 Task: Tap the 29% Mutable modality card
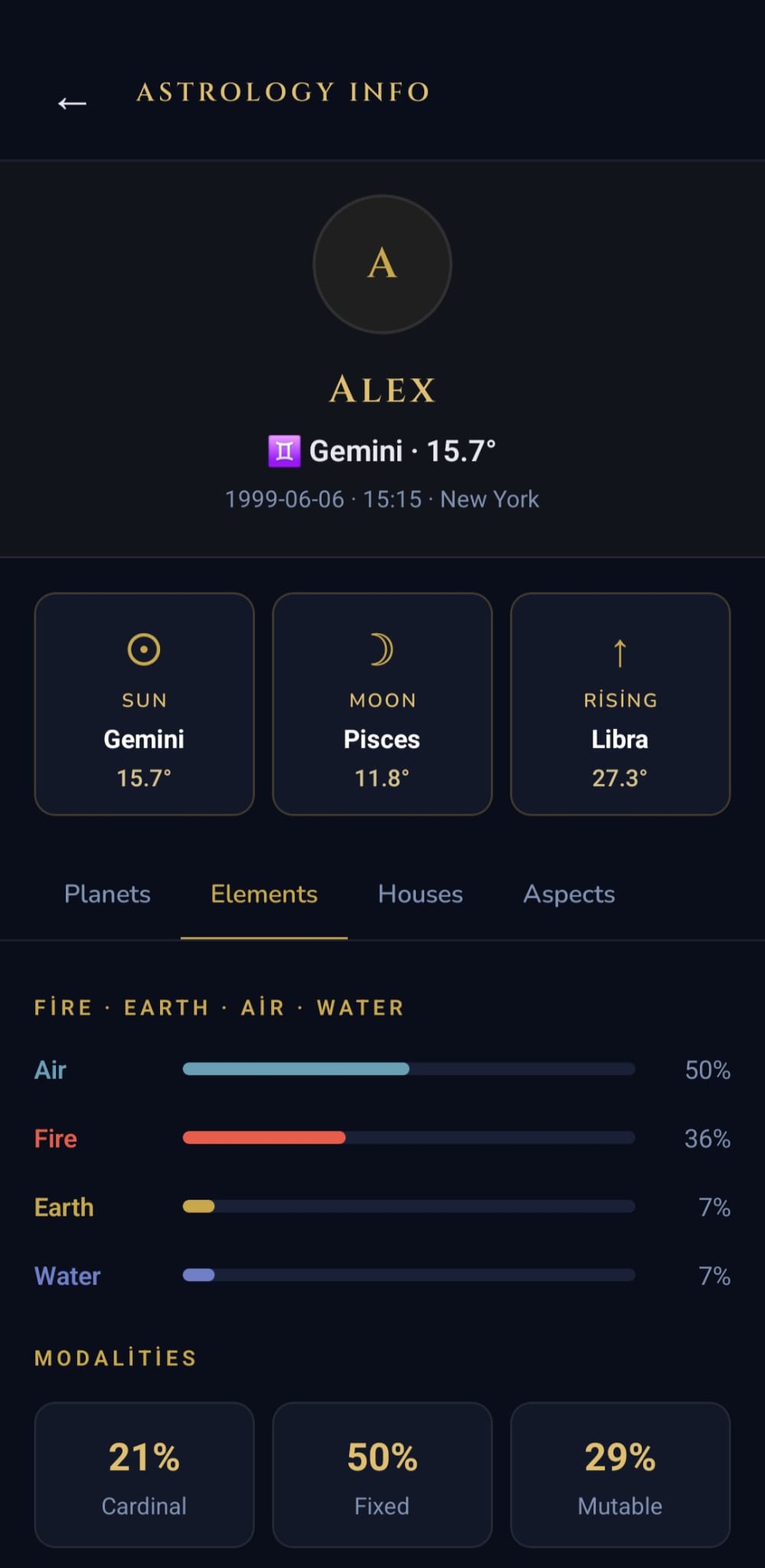[x=620, y=1475]
